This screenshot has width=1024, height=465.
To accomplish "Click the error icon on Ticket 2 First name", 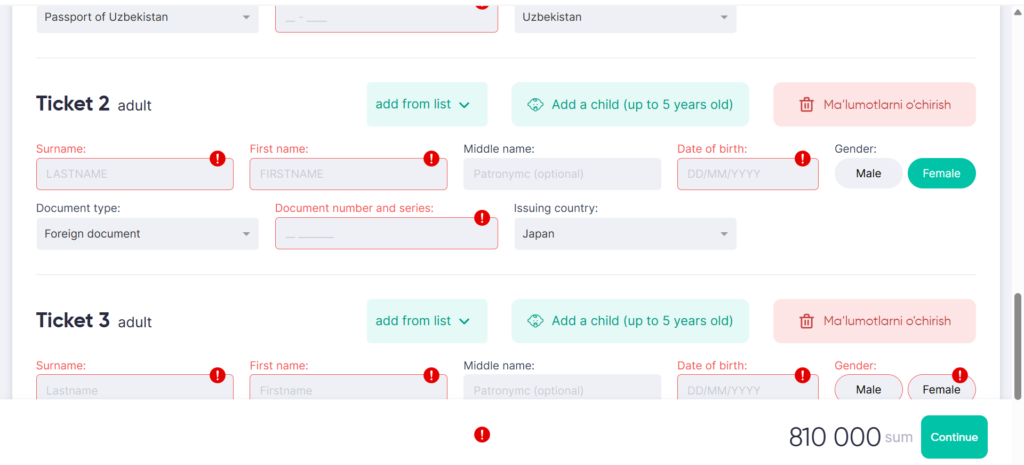I will pyautogui.click(x=431, y=158).
